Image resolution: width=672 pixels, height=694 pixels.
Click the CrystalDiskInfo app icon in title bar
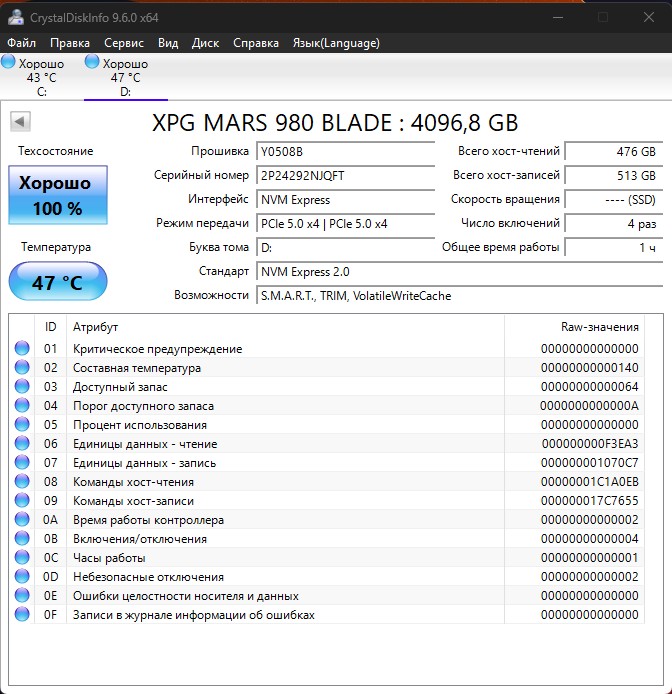(14, 17)
